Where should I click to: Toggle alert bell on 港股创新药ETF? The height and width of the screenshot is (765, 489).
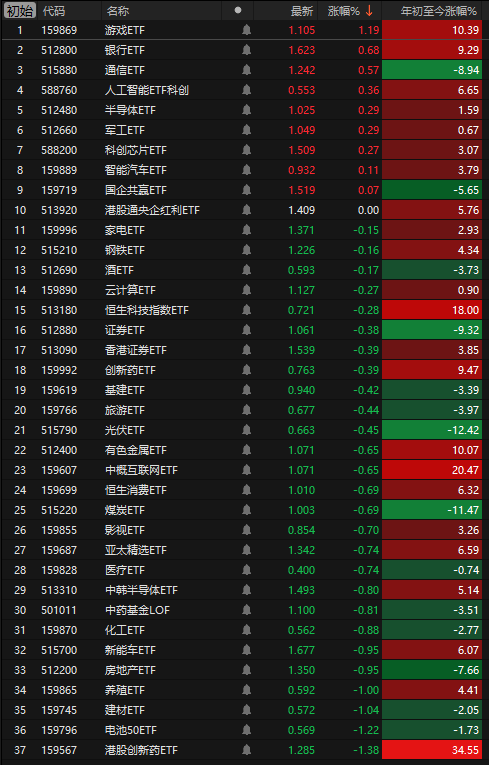(x=246, y=750)
